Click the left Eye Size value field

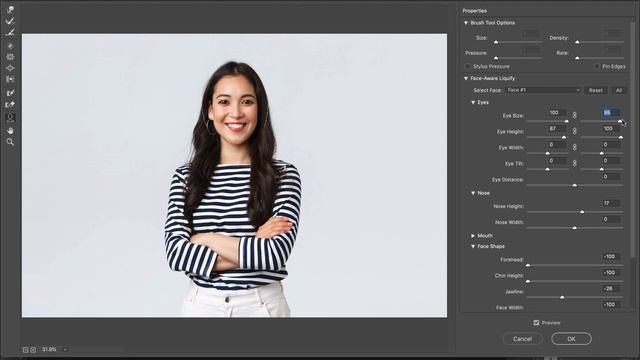click(x=557, y=113)
